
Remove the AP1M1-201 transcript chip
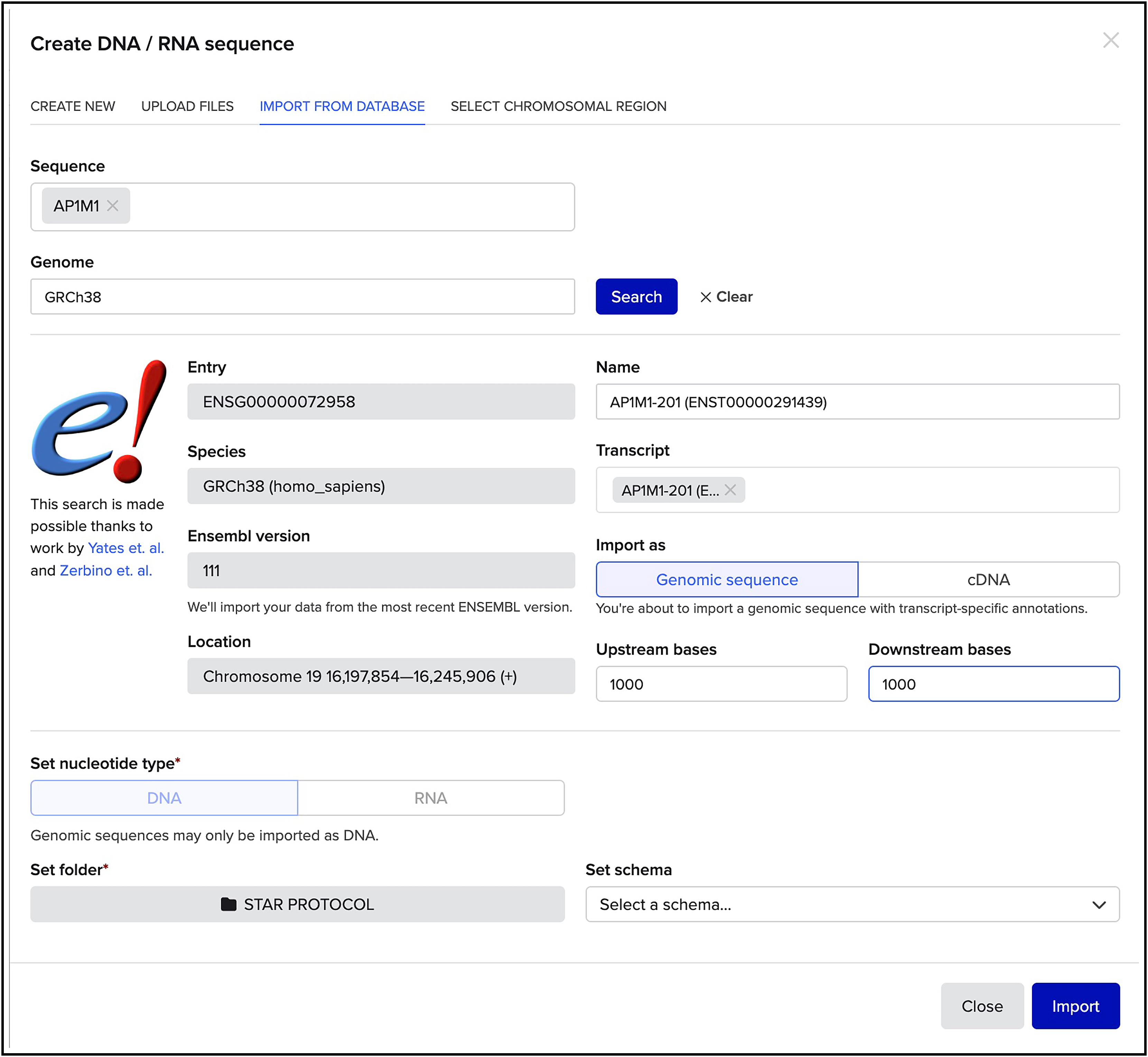730,490
